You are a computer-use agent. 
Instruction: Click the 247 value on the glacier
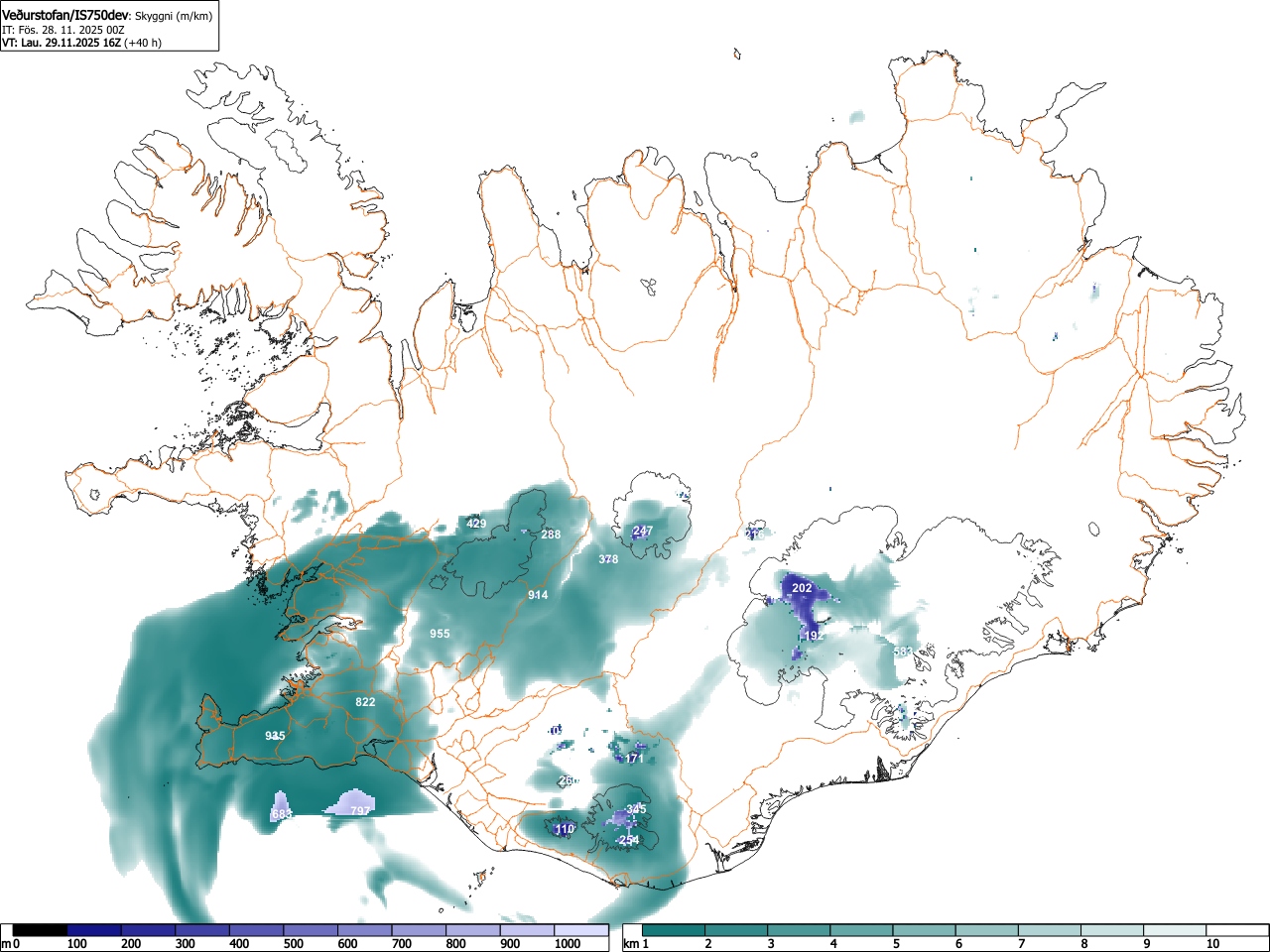643,532
